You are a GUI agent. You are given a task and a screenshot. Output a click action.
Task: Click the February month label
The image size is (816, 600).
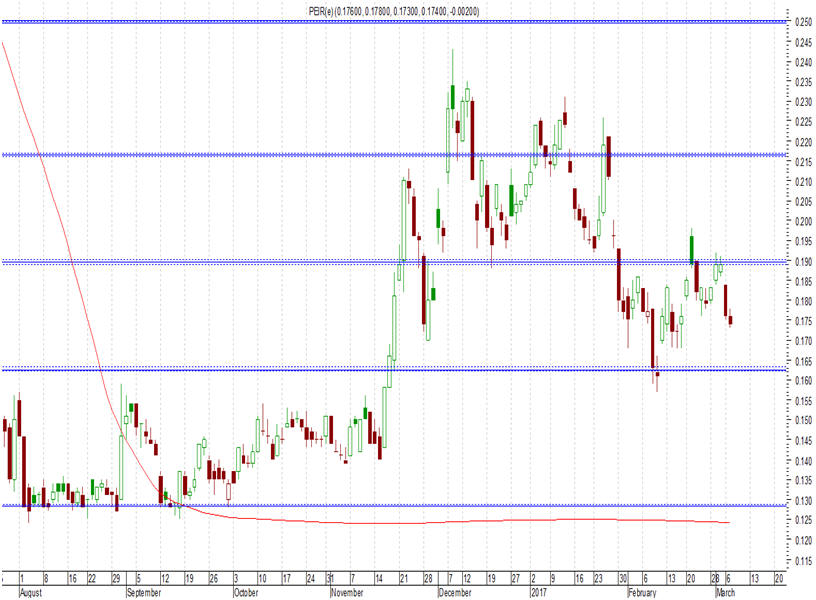tap(642, 592)
